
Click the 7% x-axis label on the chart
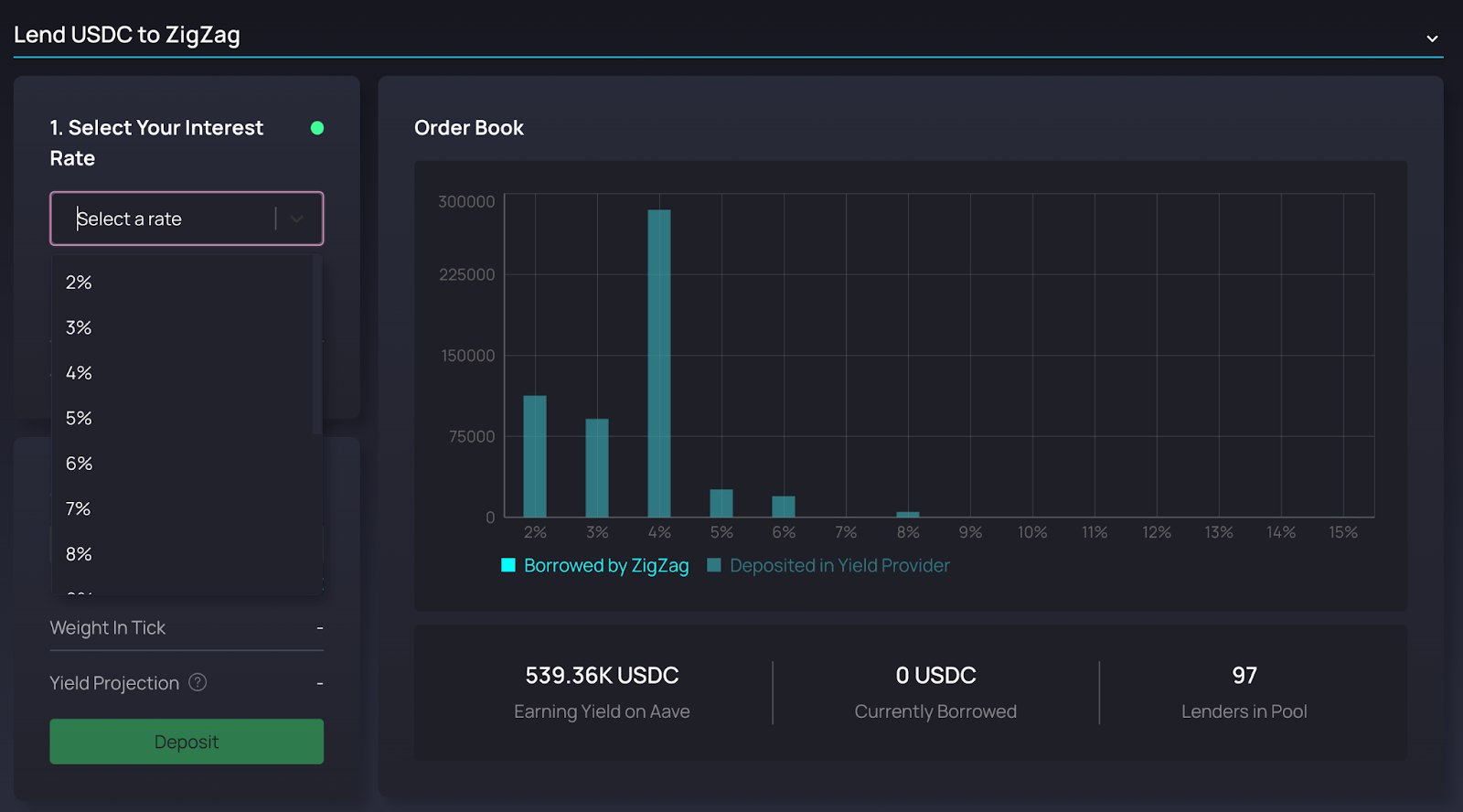846,532
